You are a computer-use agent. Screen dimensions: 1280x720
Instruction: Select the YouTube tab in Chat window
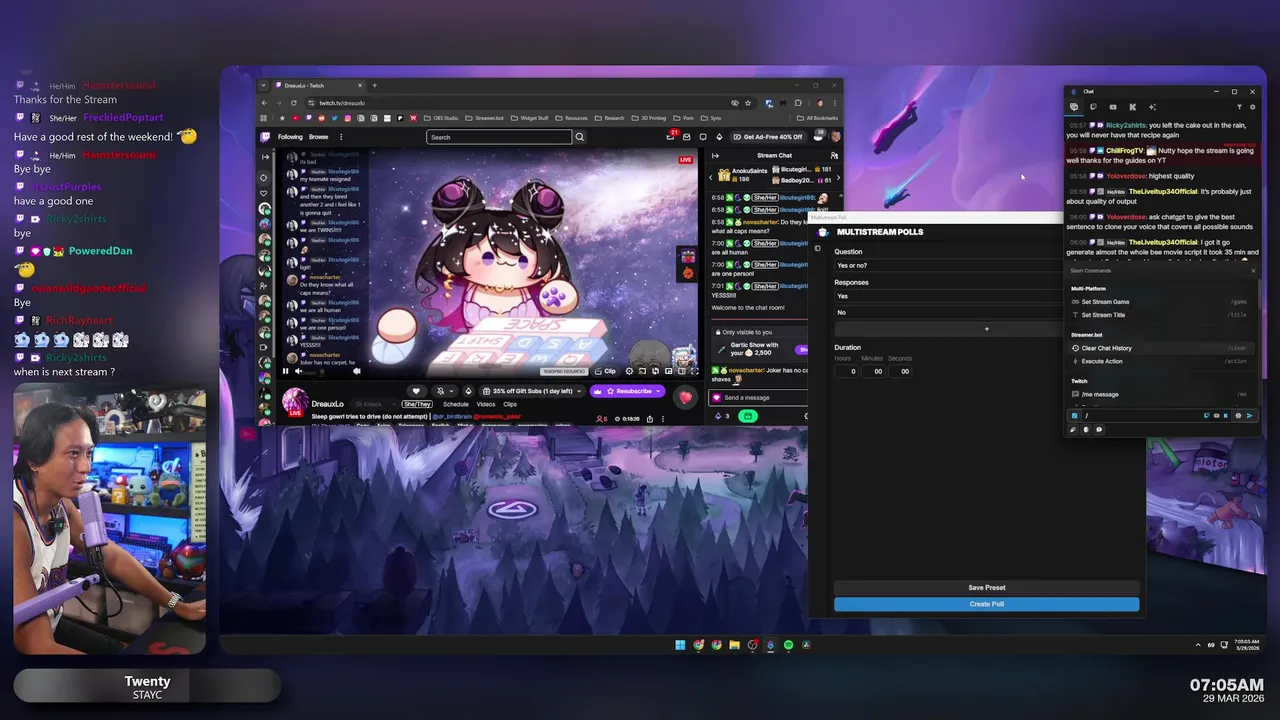pyautogui.click(x=1112, y=107)
